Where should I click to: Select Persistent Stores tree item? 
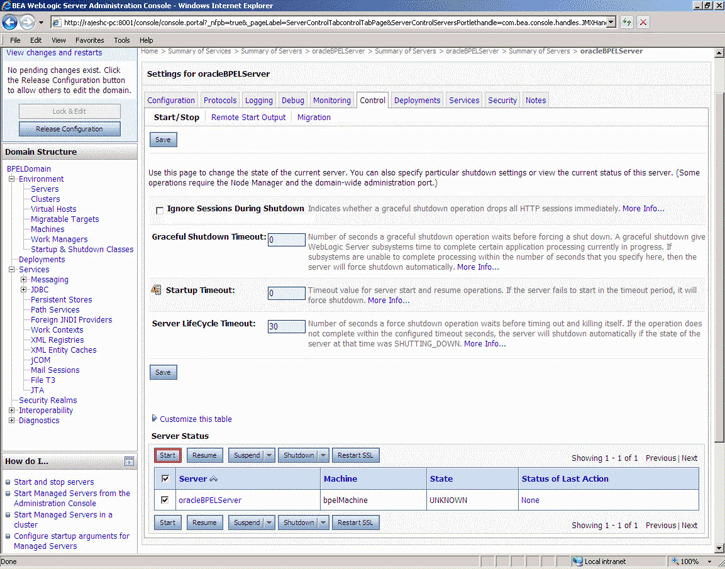[61, 300]
